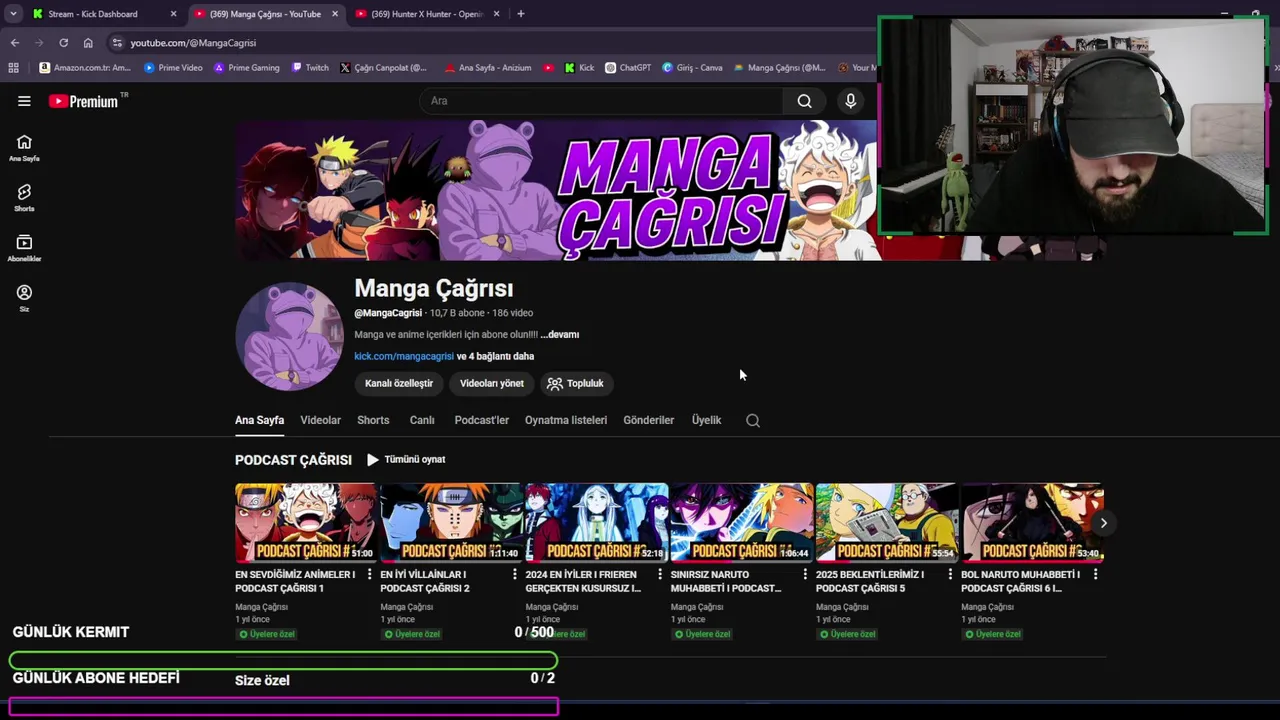Search within the channel using tab magnifier
This screenshot has width=1280, height=720.
(x=753, y=421)
